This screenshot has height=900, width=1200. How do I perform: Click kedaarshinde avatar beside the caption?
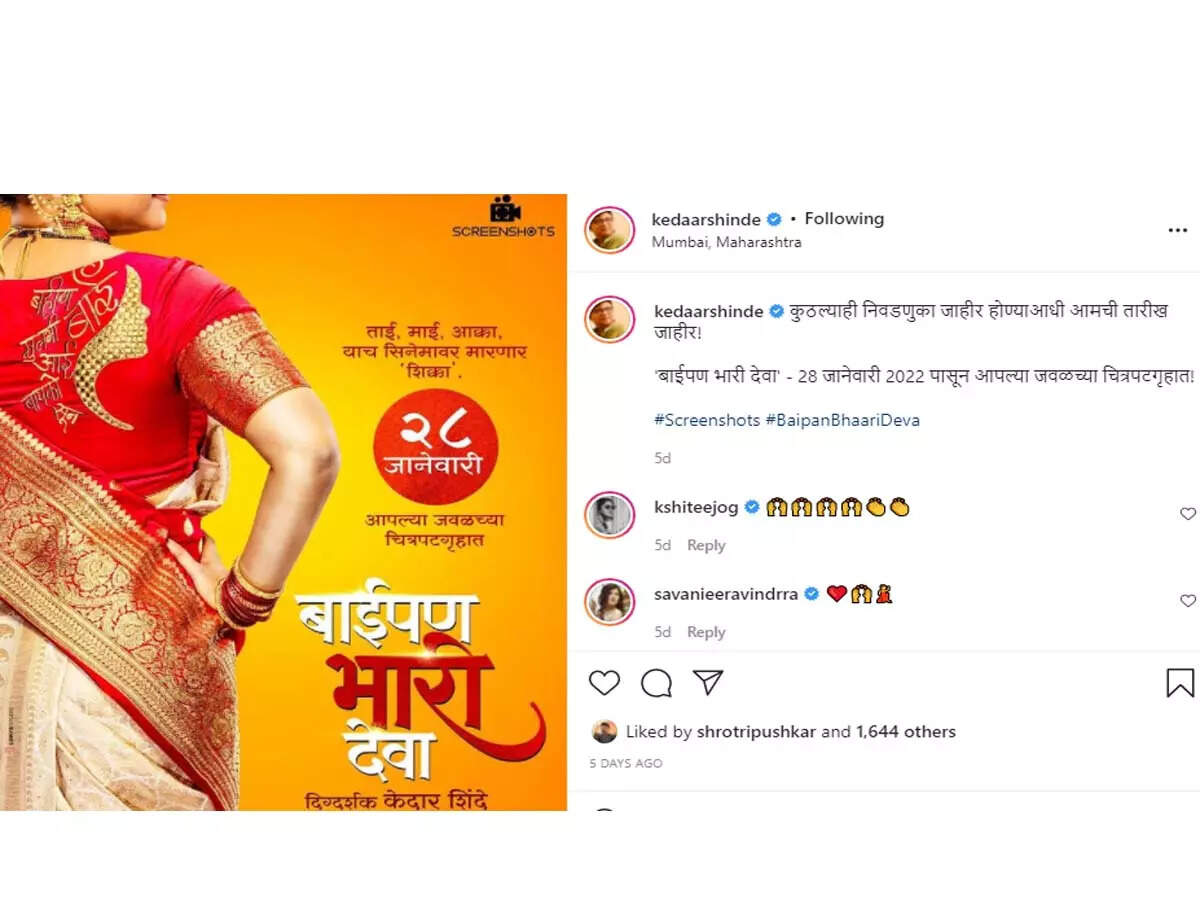(610, 319)
